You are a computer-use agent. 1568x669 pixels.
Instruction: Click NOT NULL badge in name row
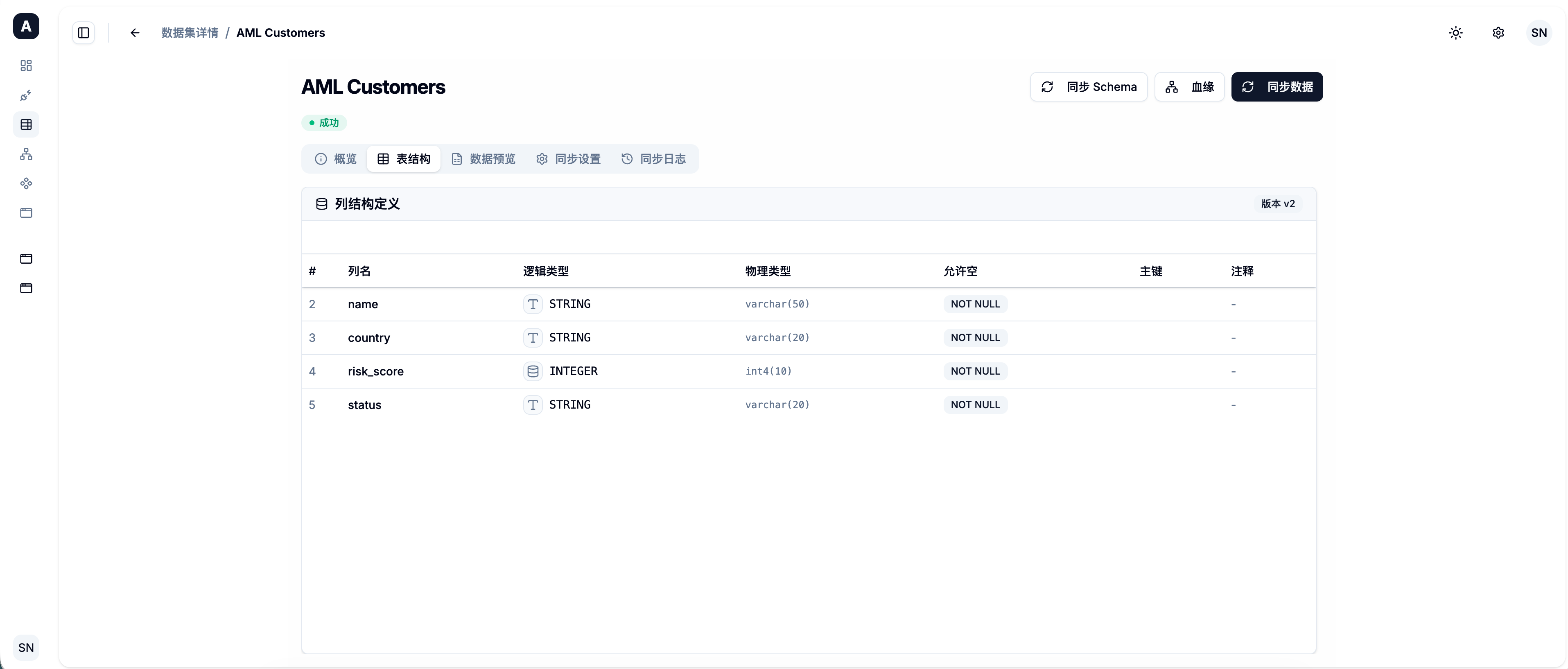tap(975, 304)
